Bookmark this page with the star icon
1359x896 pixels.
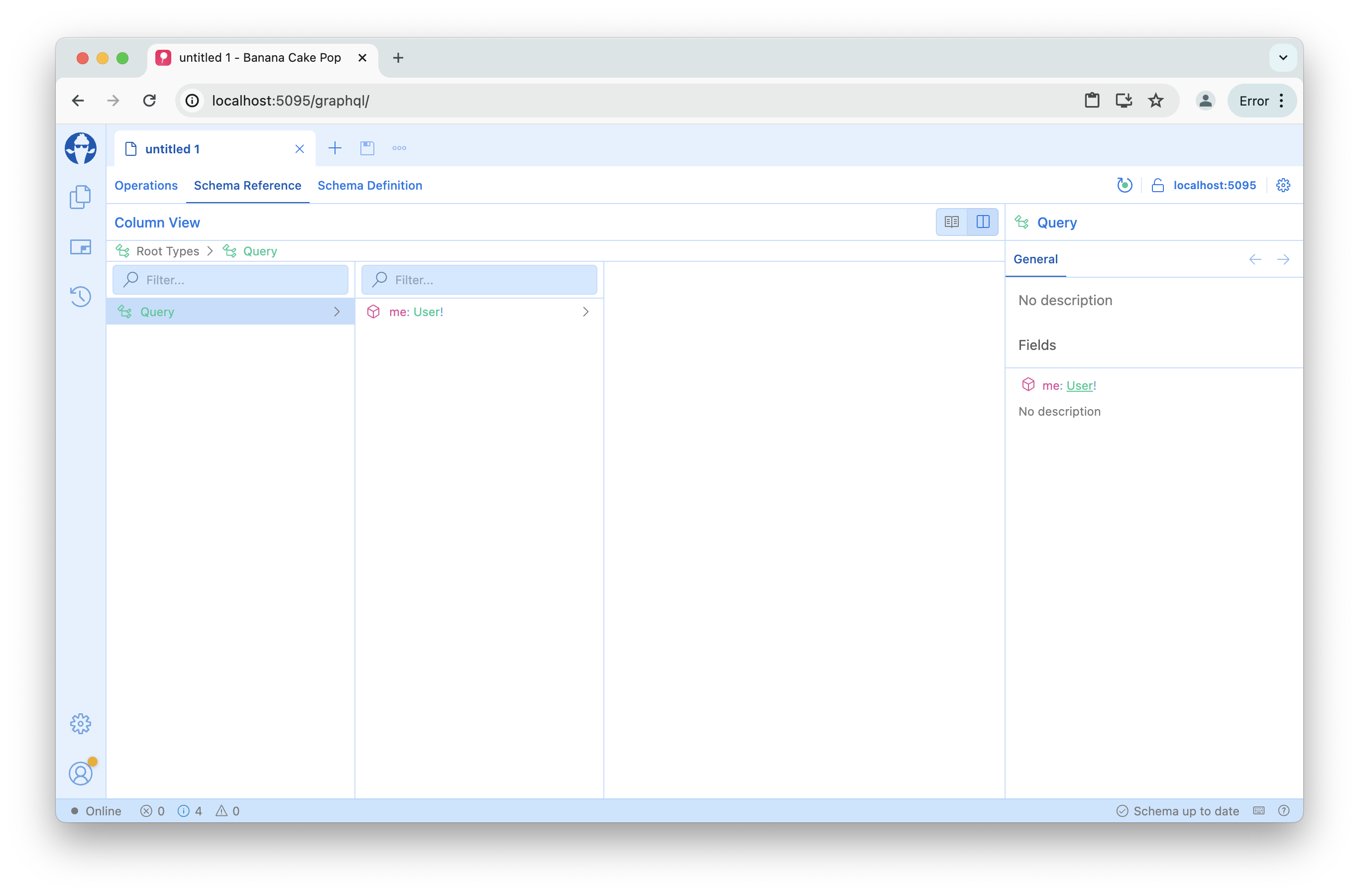click(x=1155, y=101)
